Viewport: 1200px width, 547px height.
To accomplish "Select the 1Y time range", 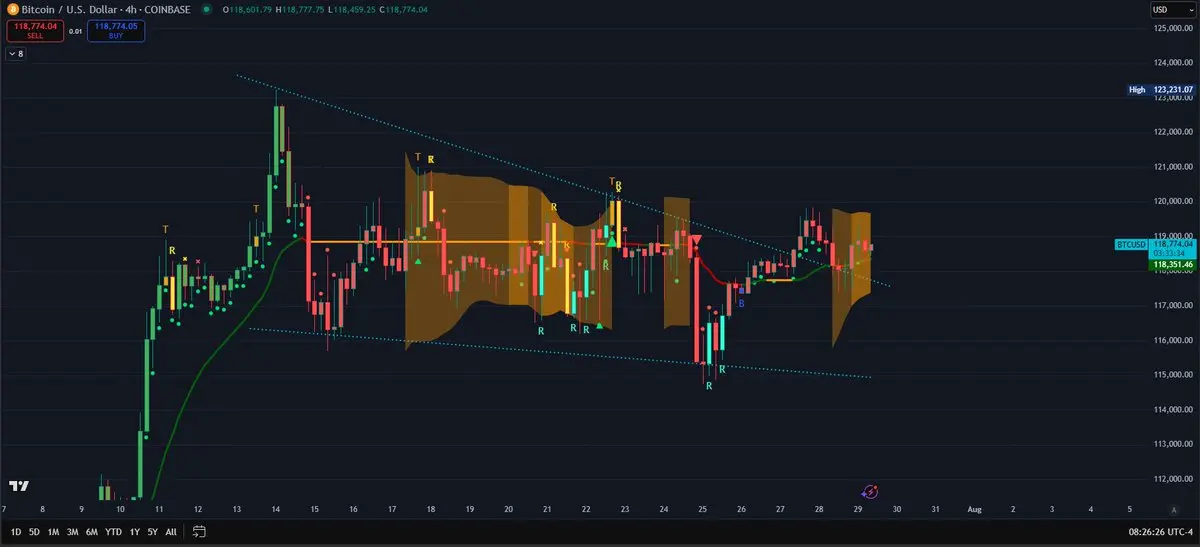I will [x=134, y=531].
